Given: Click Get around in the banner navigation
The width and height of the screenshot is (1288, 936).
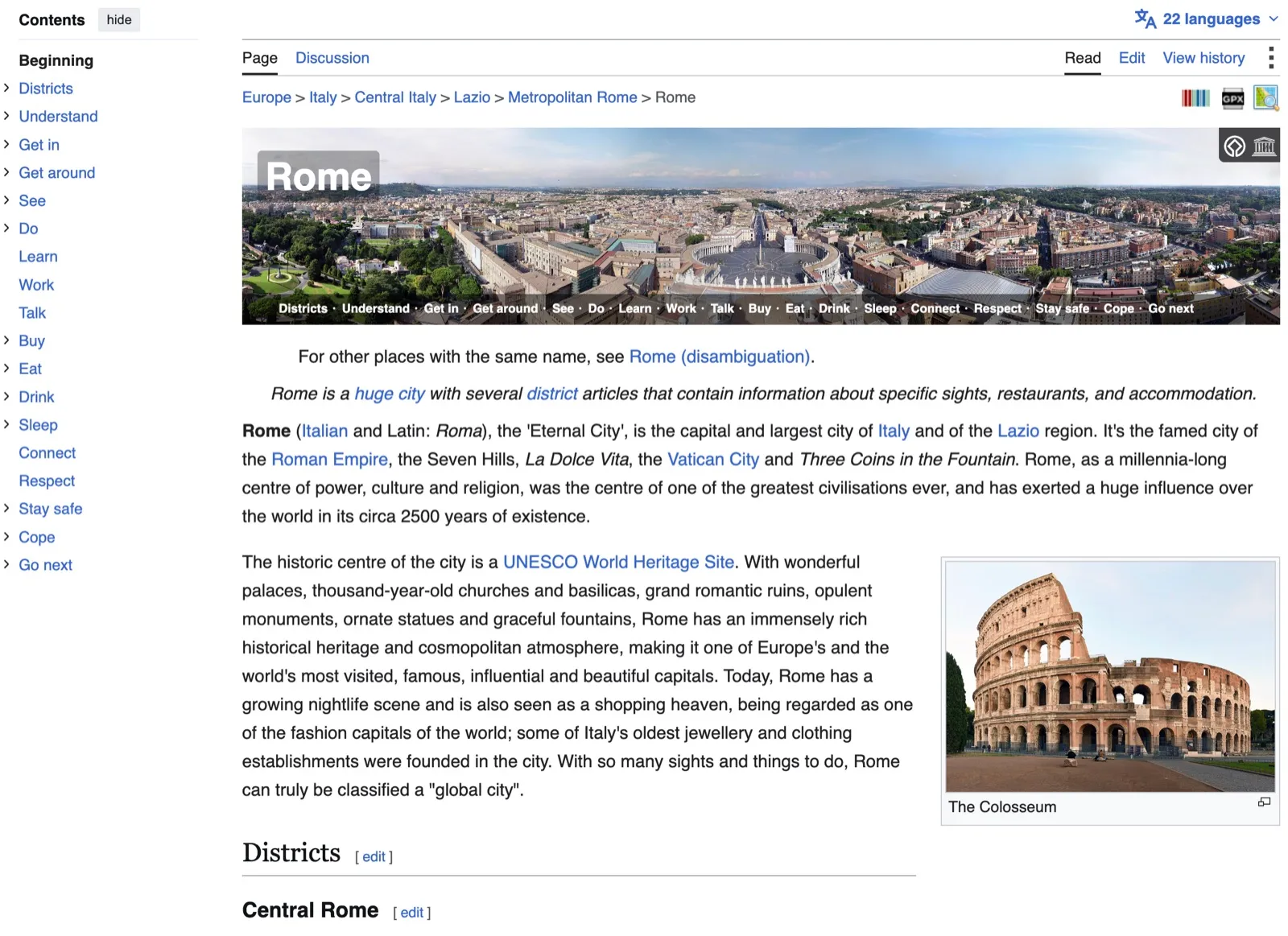Looking at the screenshot, I should 505,308.
